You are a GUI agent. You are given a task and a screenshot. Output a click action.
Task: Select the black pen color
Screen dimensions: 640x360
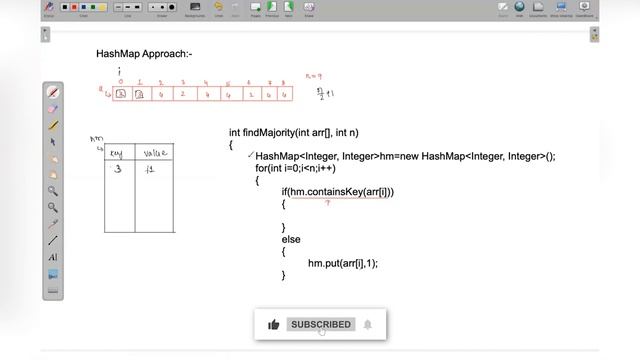64,7
